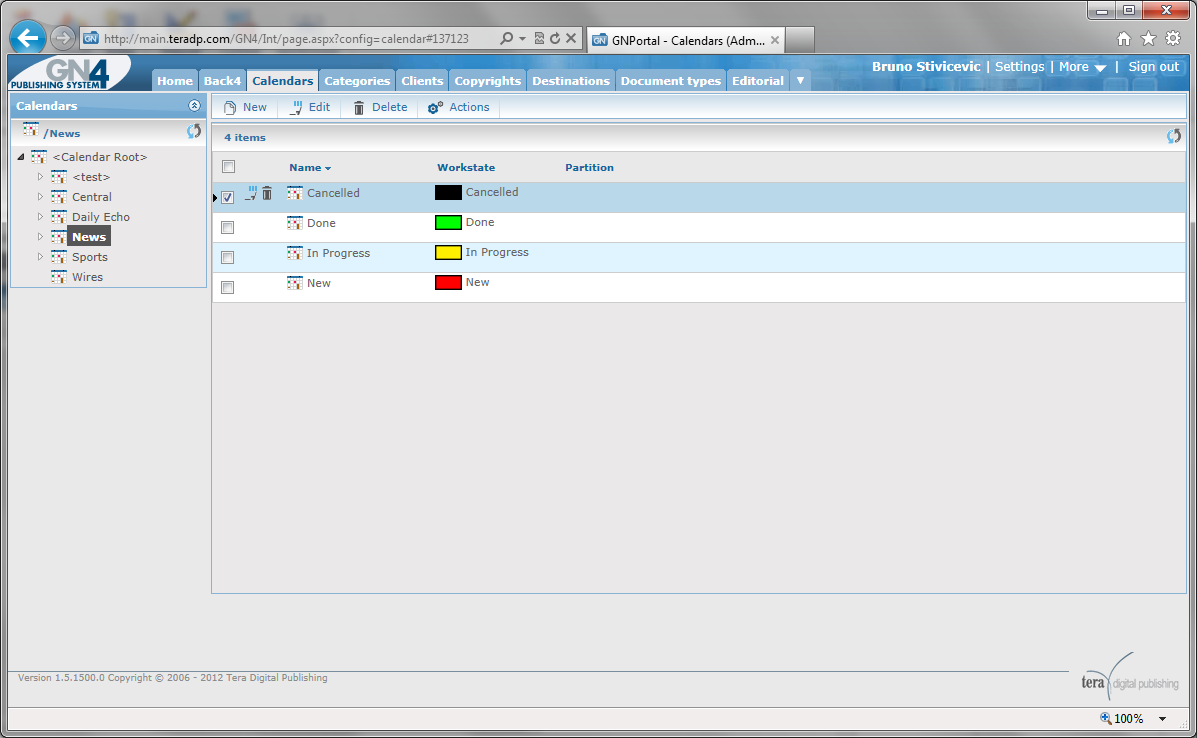Screen dimensions: 1197x738
Task: Click the calendar icon of Sports tree node
Action: tap(59, 257)
